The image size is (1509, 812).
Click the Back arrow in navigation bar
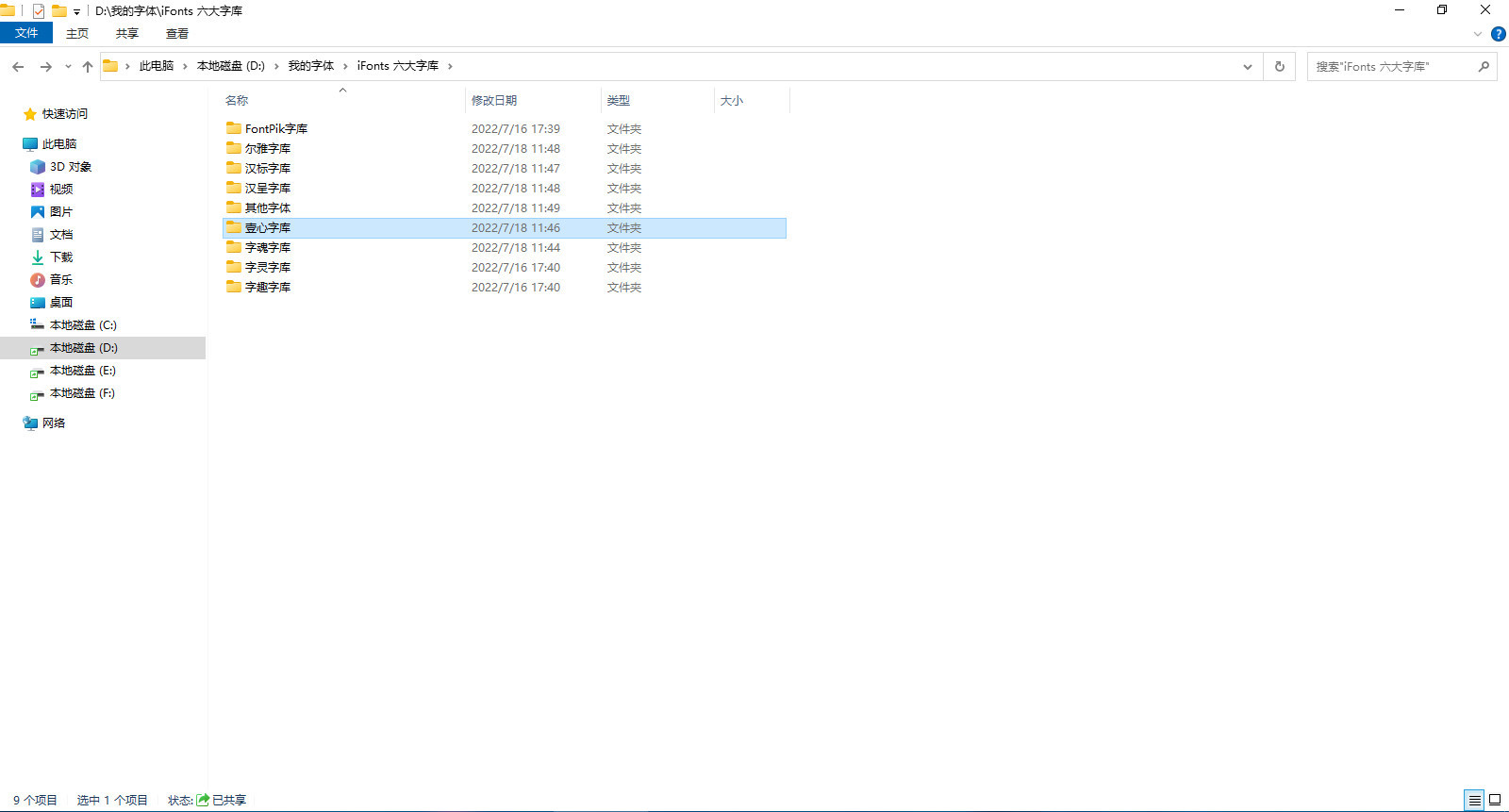click(x=18, y=67)
